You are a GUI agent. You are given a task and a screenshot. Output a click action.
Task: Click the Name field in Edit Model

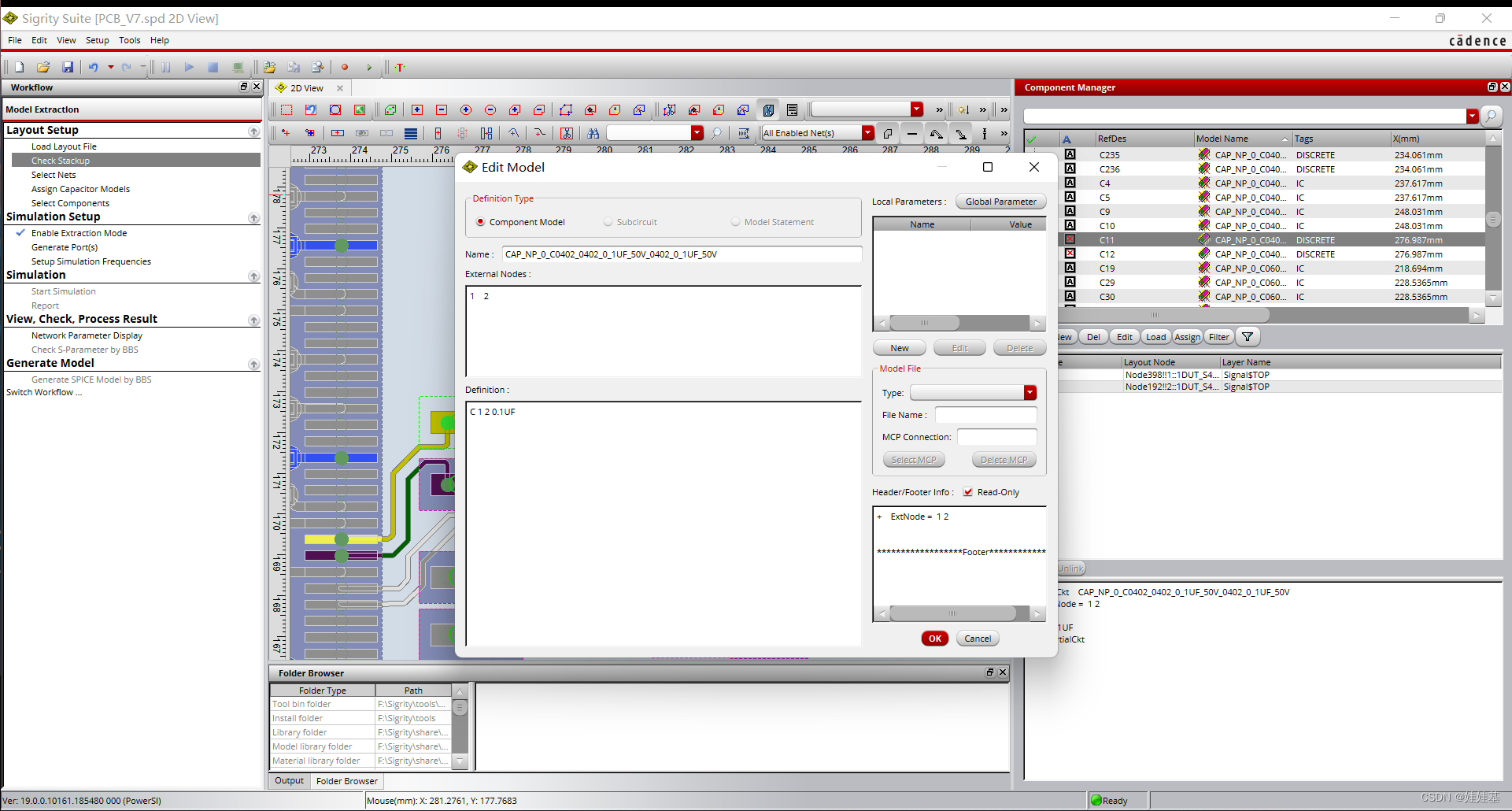click(682, 254)
